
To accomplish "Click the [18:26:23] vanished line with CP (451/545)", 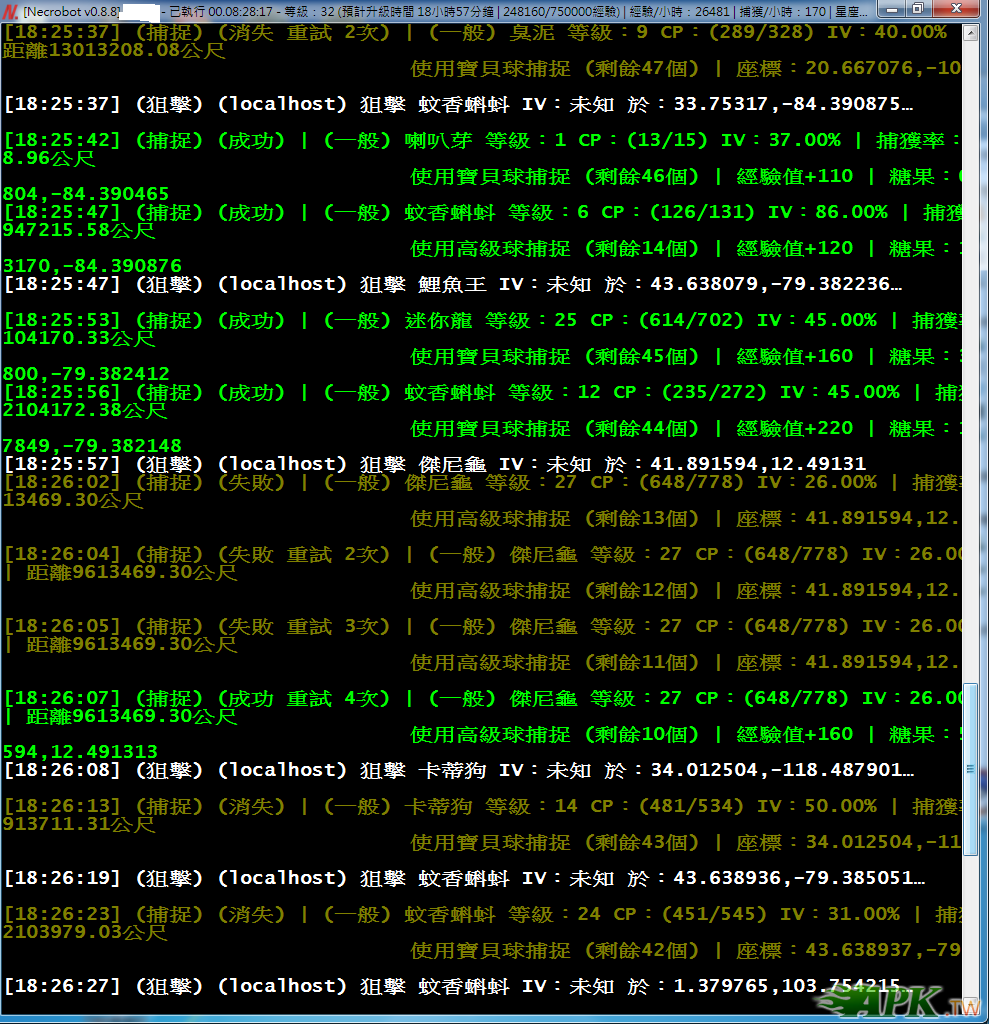I will [x=482, y=914].
